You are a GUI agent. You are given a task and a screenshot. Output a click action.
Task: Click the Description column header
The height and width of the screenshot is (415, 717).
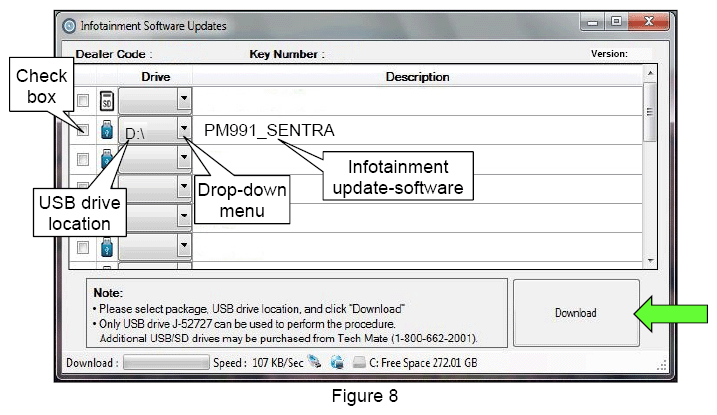pos(417,77)
